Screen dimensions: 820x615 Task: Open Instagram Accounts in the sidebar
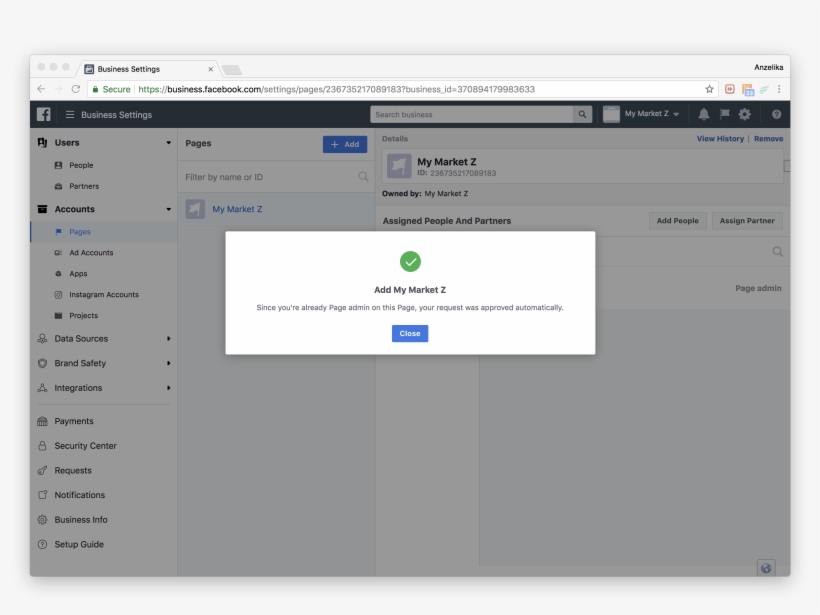point(104,294)
